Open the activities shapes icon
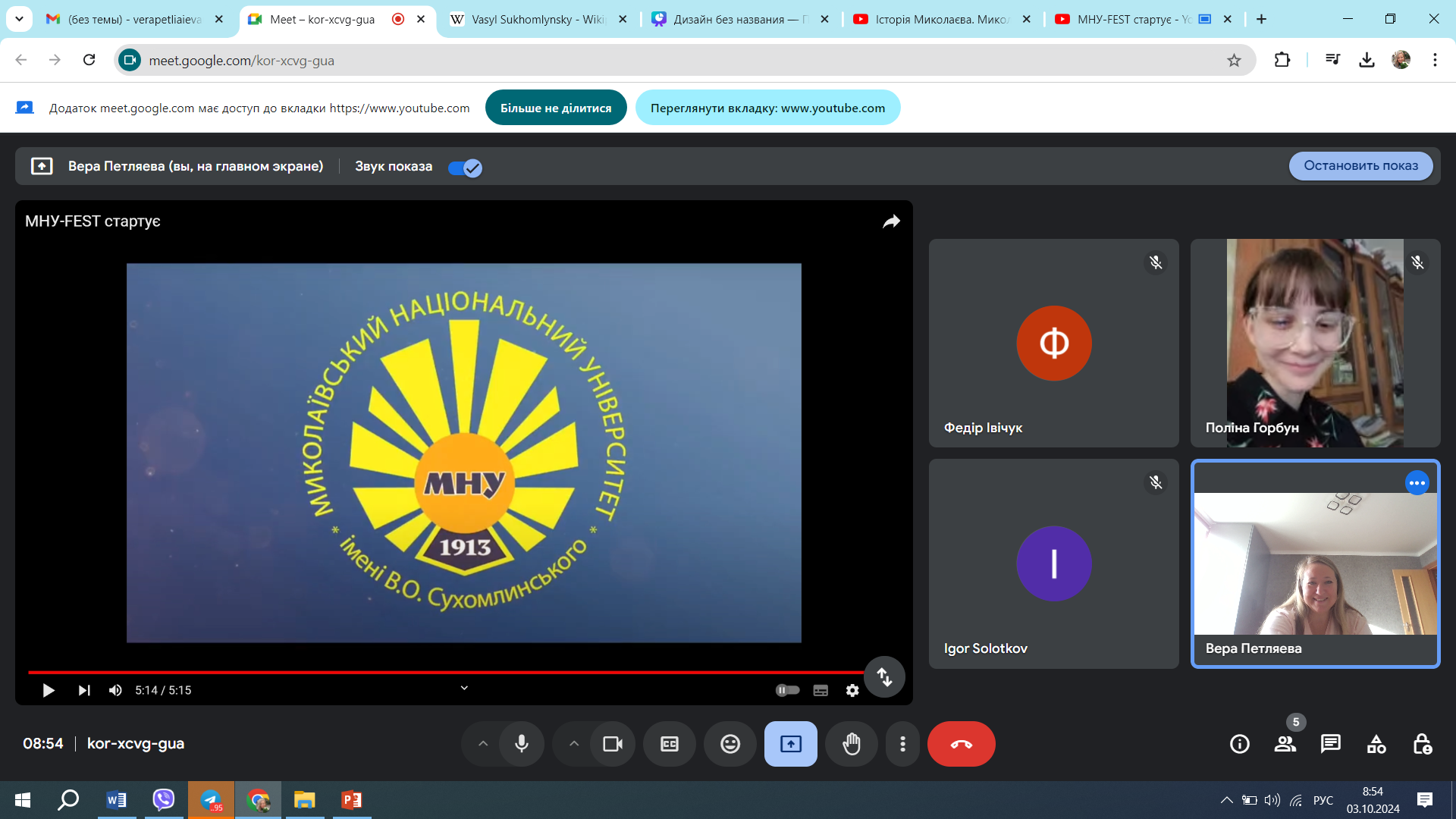The width and height of the screenshot is (1456, 819). click(x=1376, y=744)
